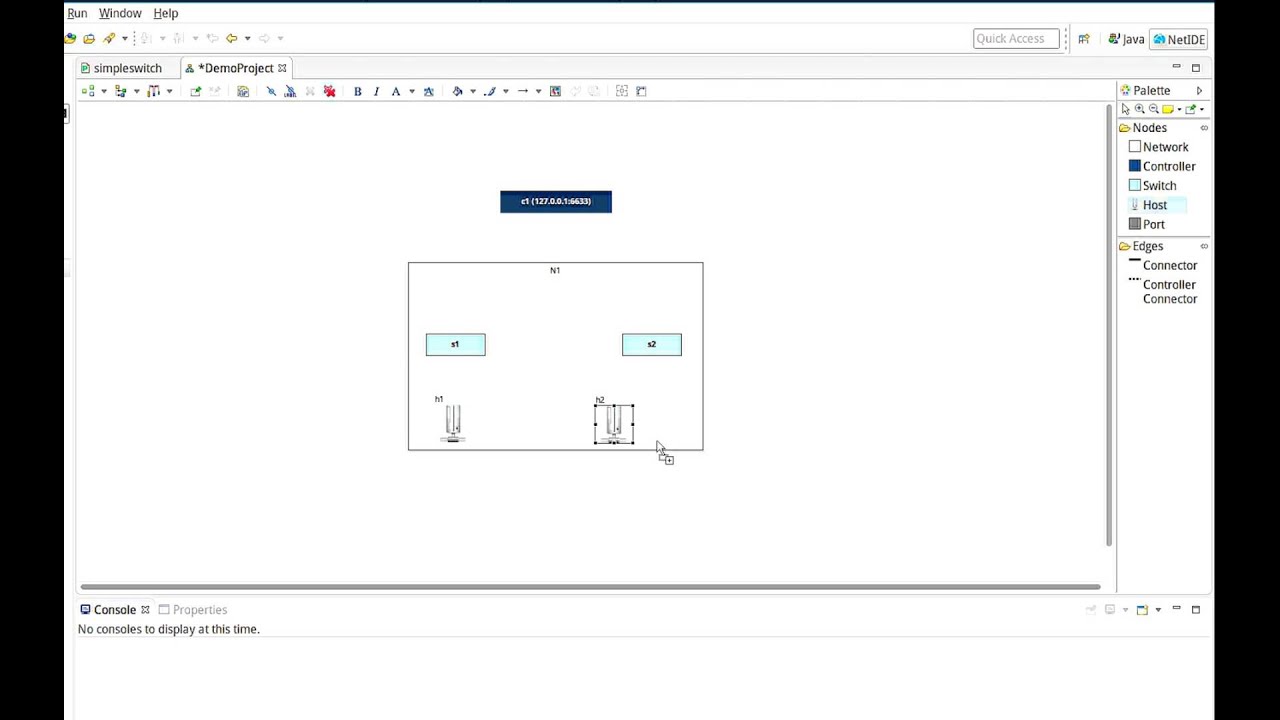Select host h1 in the diagram
This screenshot has width=1280, height=720.
(453, 422)
